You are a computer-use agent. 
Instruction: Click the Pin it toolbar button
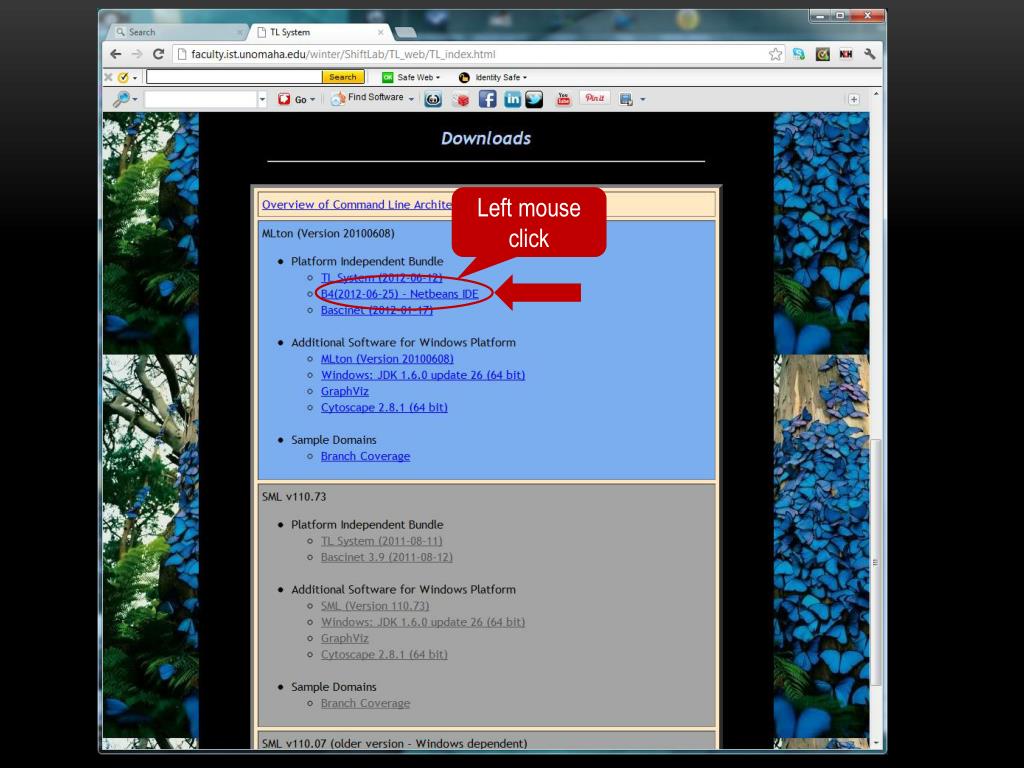pos(595,98)
